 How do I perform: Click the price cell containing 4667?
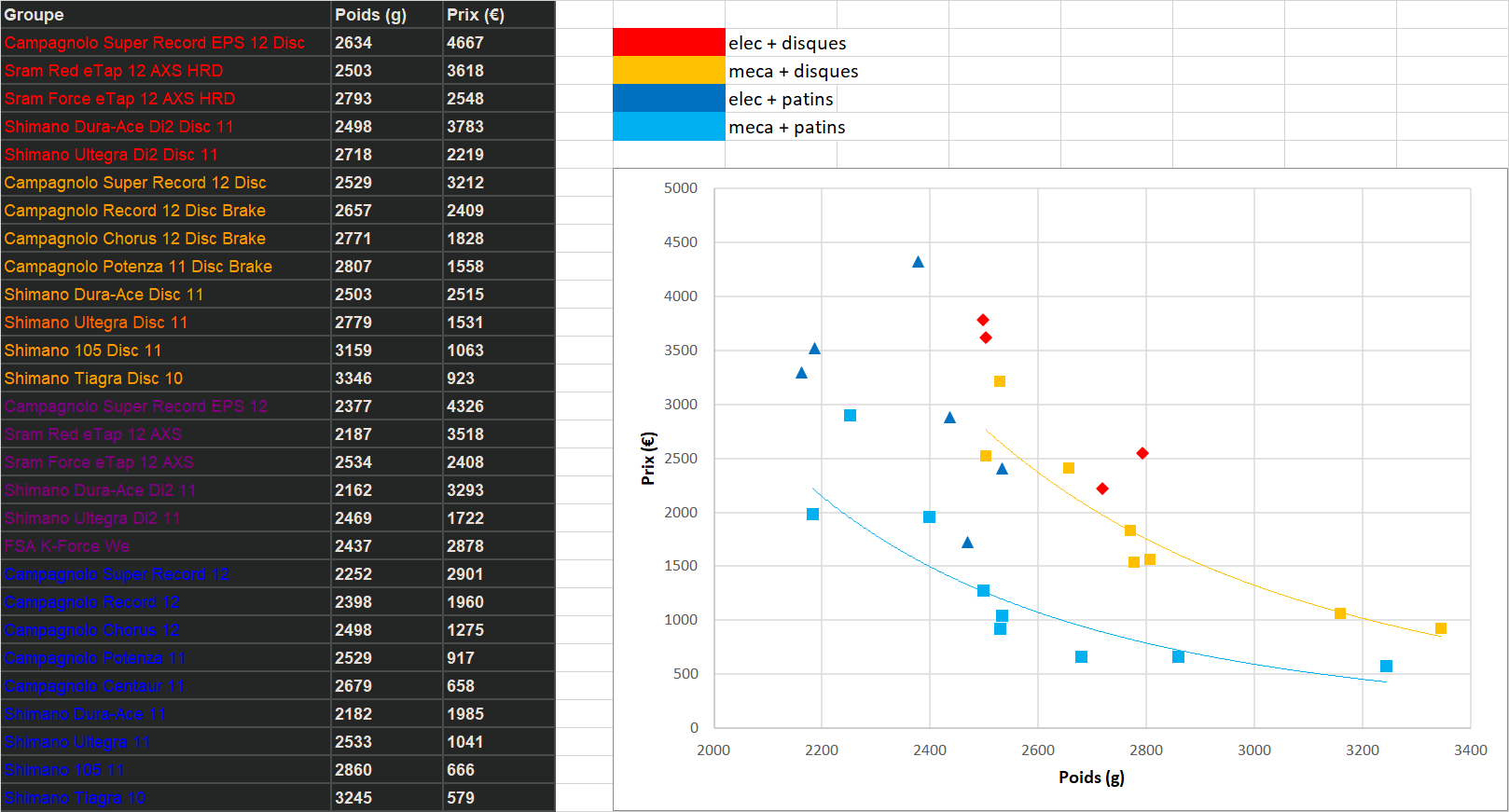point(498,43)
